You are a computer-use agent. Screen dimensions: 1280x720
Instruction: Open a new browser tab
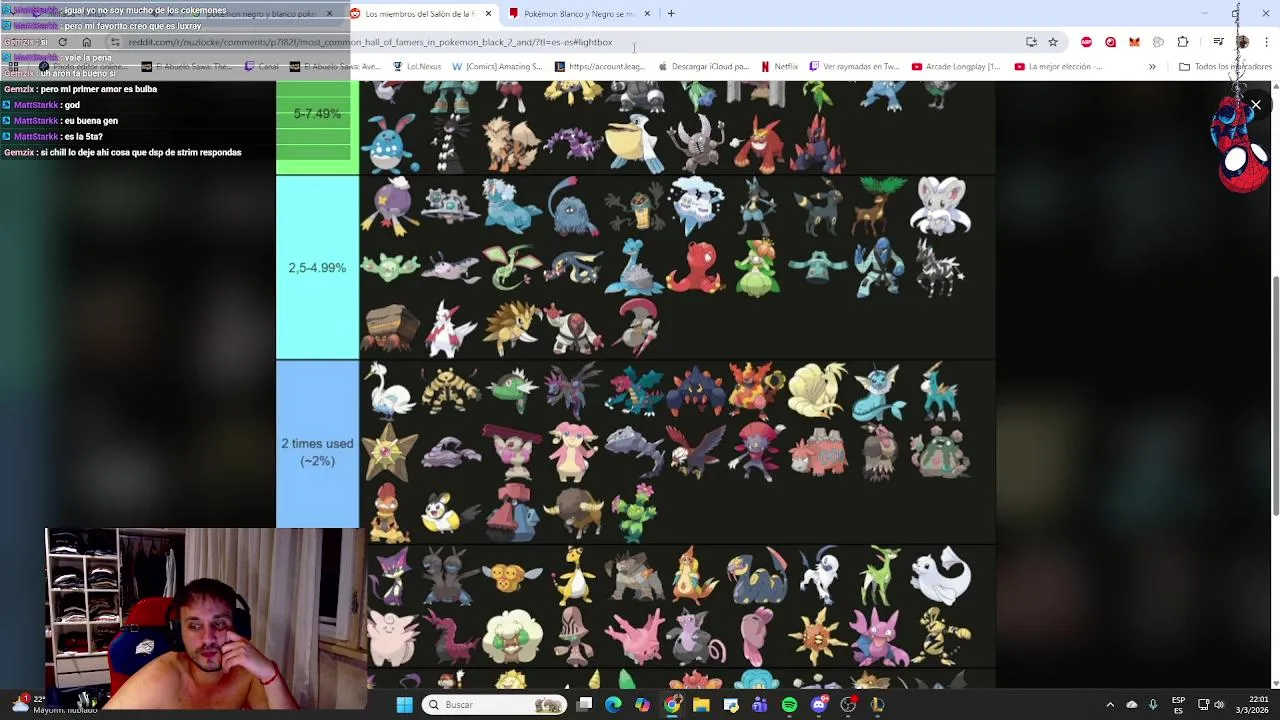[671, 14]
